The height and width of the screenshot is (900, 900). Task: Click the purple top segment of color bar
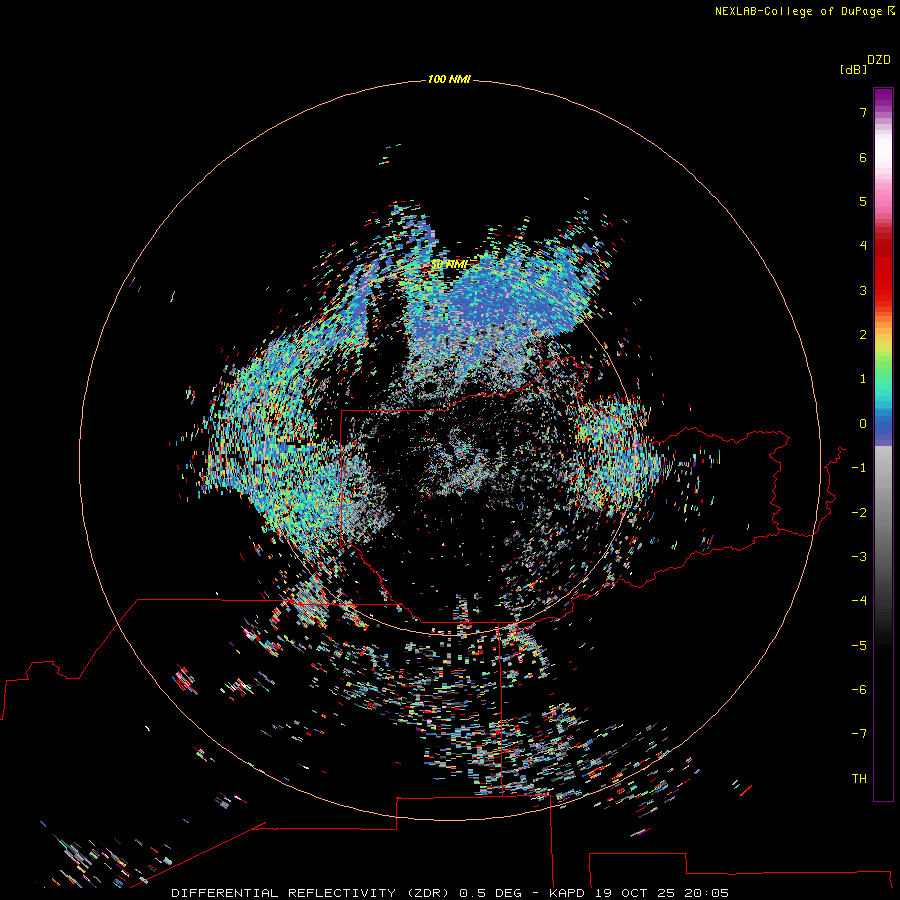(883, 98)
